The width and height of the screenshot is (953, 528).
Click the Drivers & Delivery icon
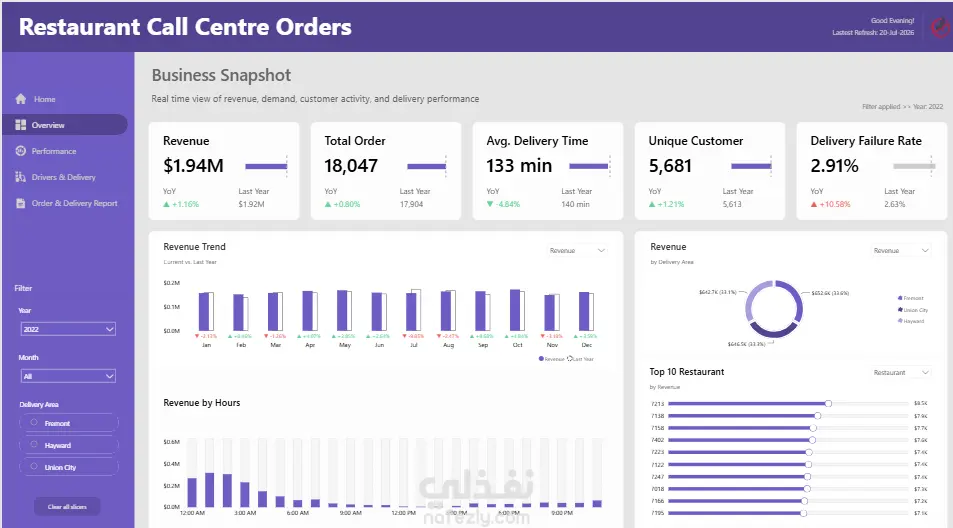pyautogui.click(x=21, y=177)
